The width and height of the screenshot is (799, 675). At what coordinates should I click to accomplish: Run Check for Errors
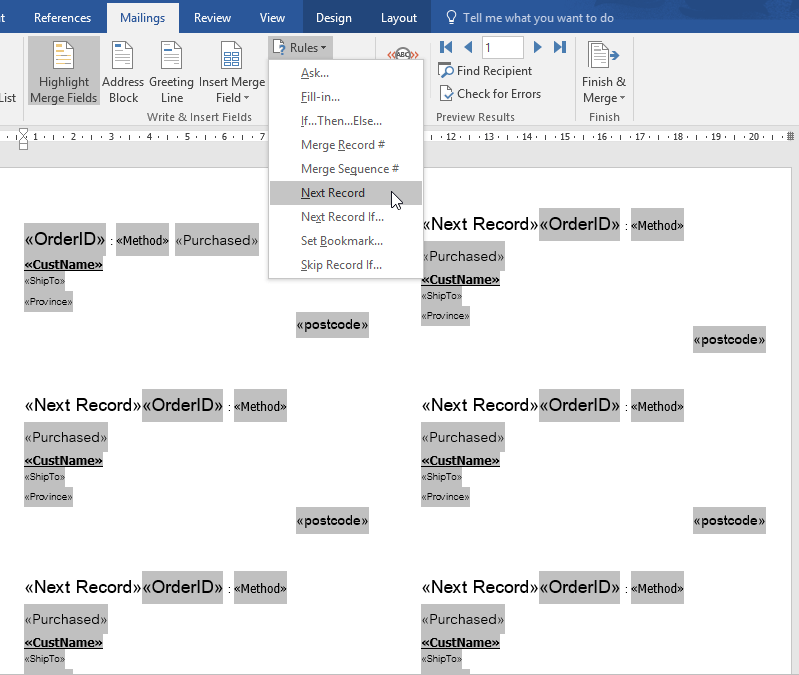point(490,94)
